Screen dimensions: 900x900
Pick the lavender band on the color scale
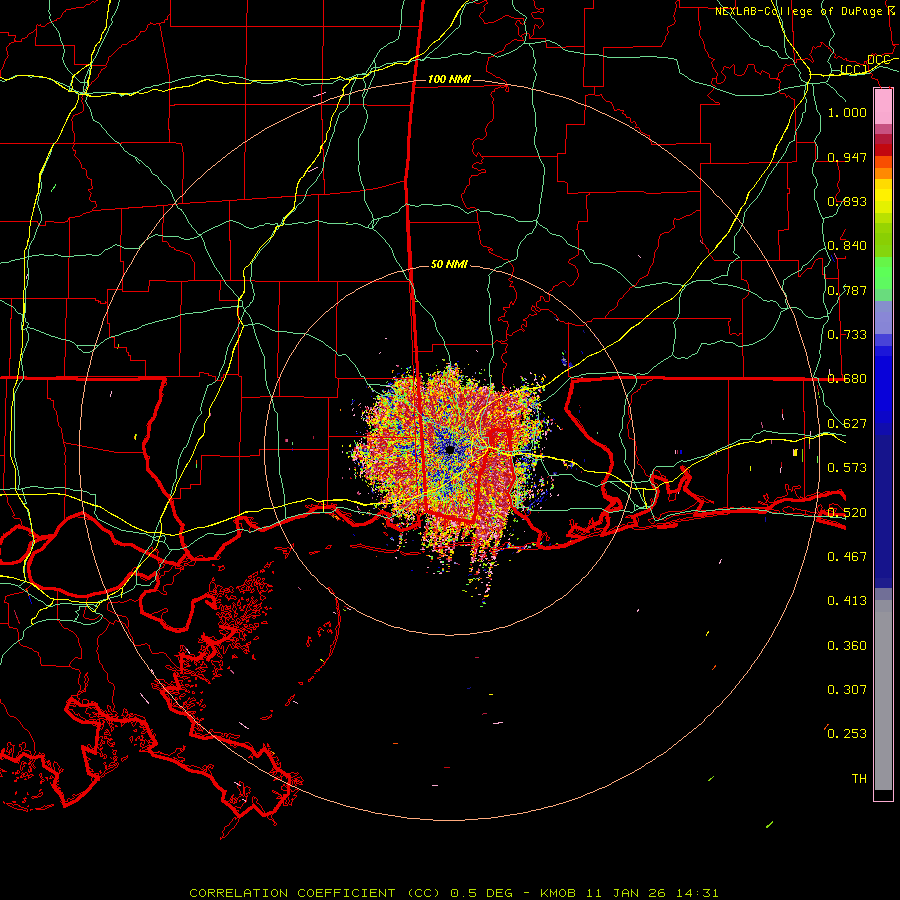click(883, 317)
